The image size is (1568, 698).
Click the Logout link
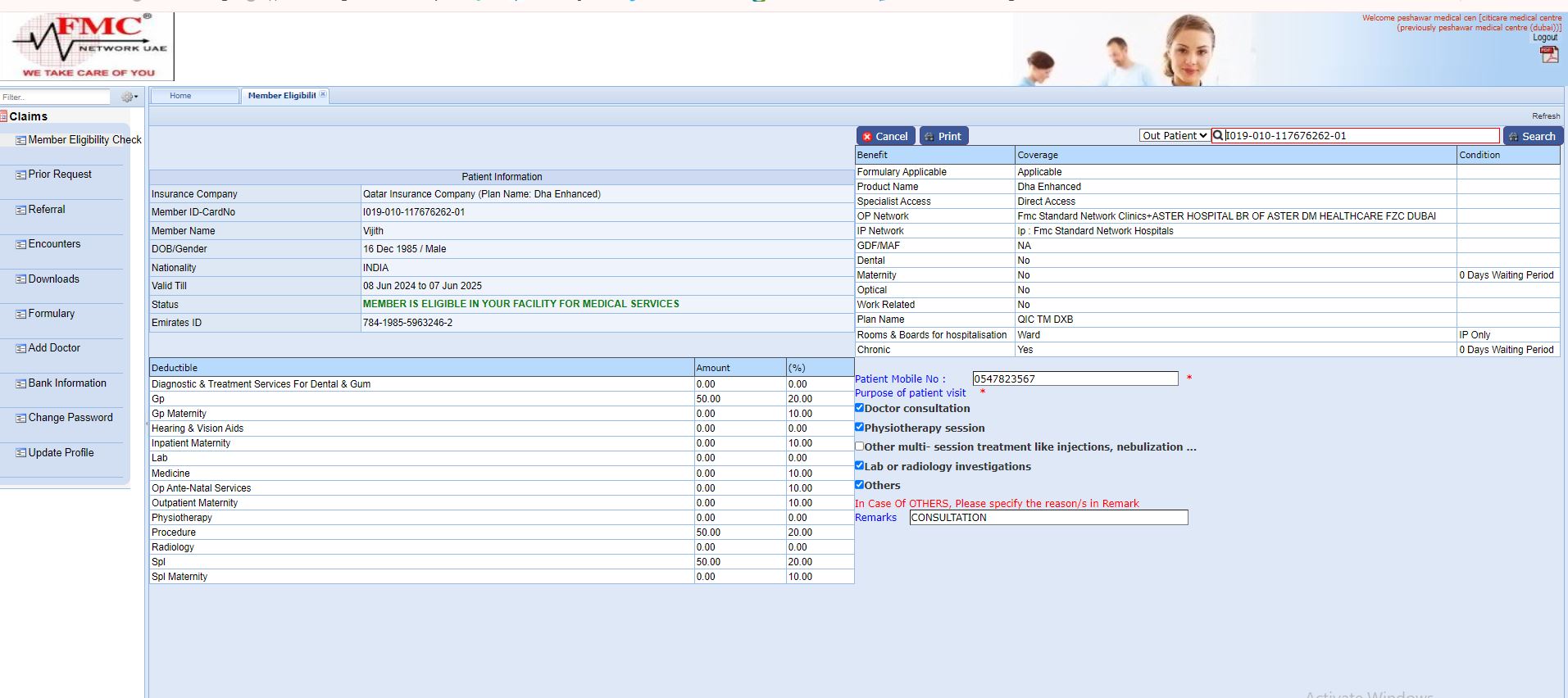[1544, 38]
